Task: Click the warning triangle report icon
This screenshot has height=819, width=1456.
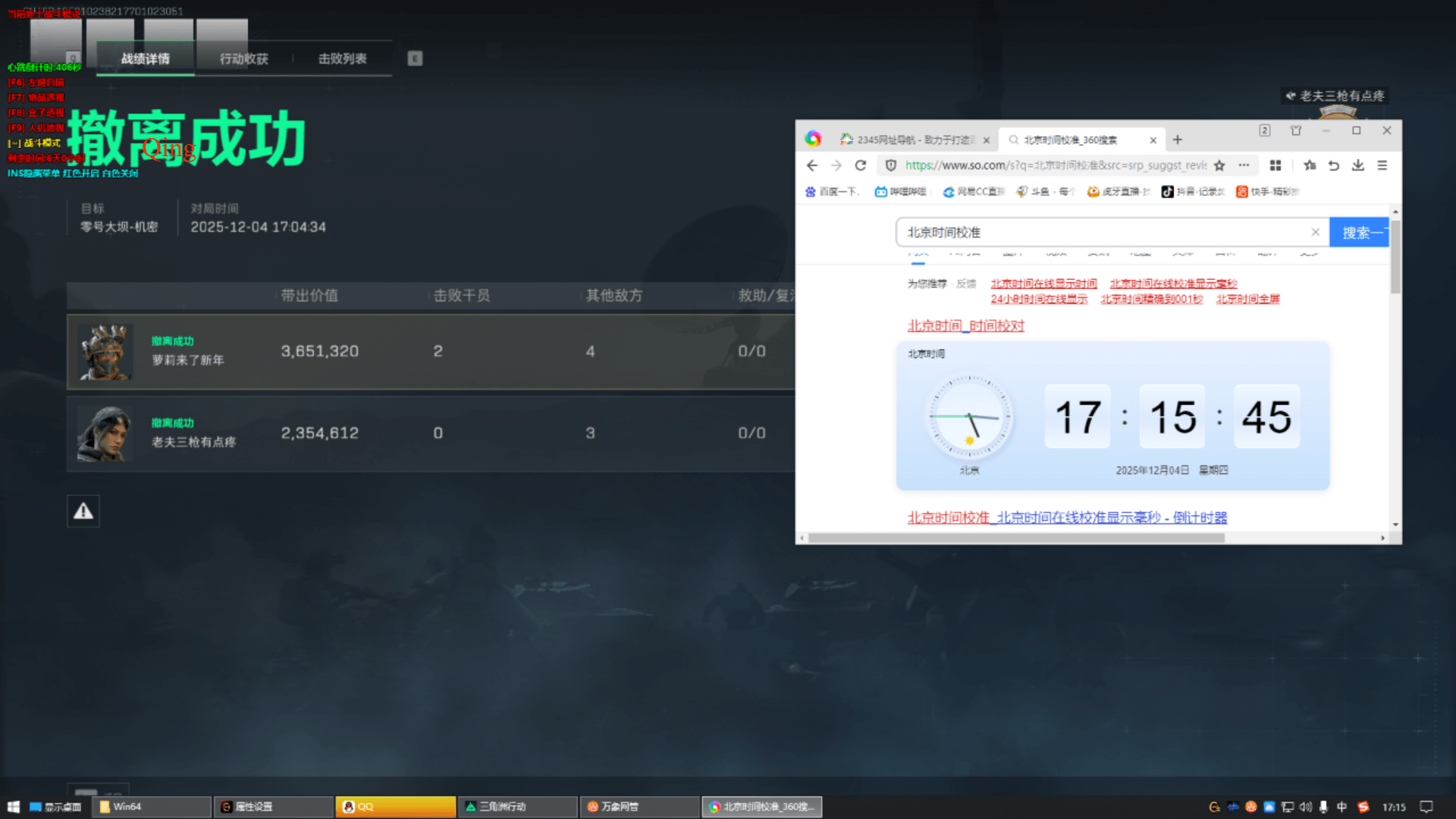Action: (x=83, y=511)
